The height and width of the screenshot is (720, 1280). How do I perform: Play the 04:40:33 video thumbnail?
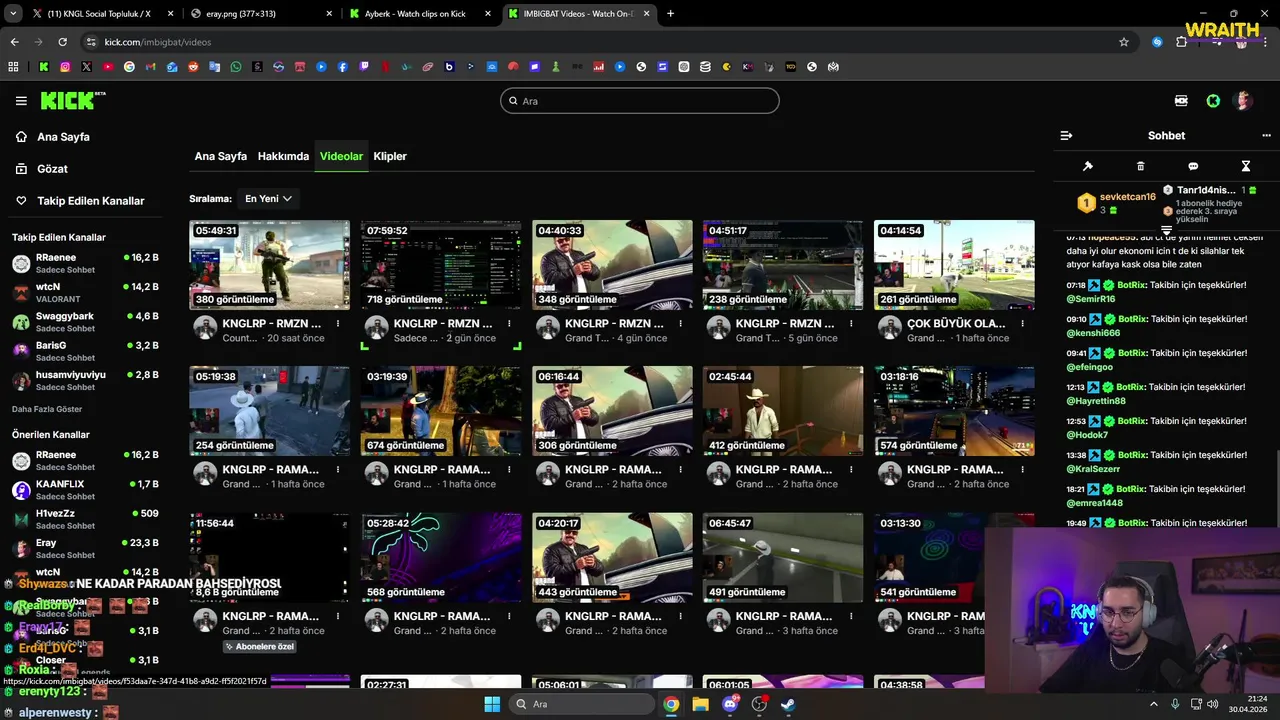tap(612, 265)
